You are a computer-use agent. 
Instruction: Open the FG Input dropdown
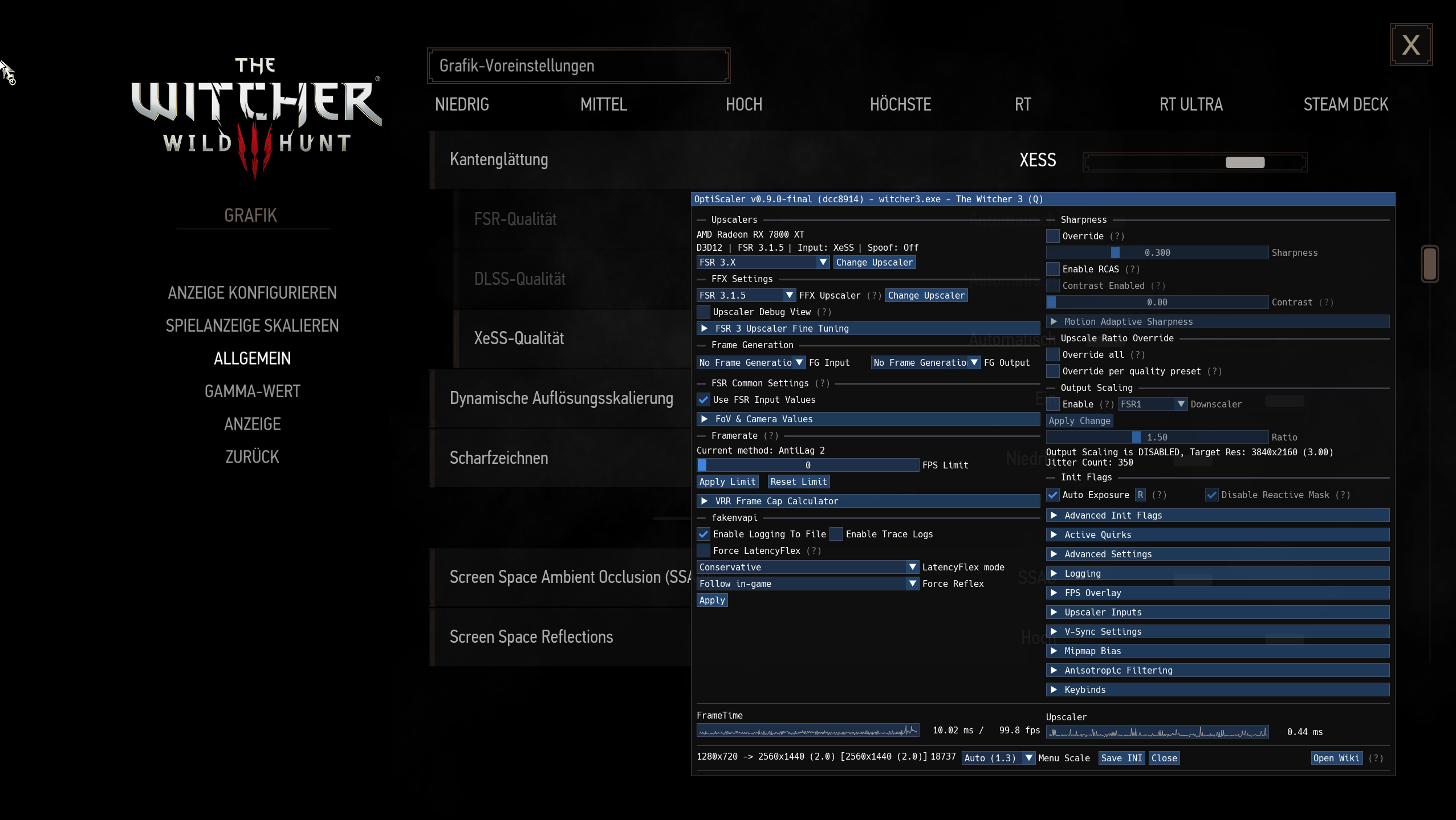click(x=751, y=362)
